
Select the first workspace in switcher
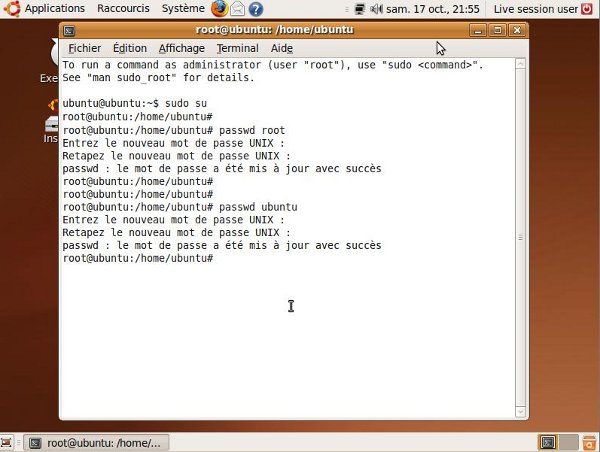click(548, 442)
